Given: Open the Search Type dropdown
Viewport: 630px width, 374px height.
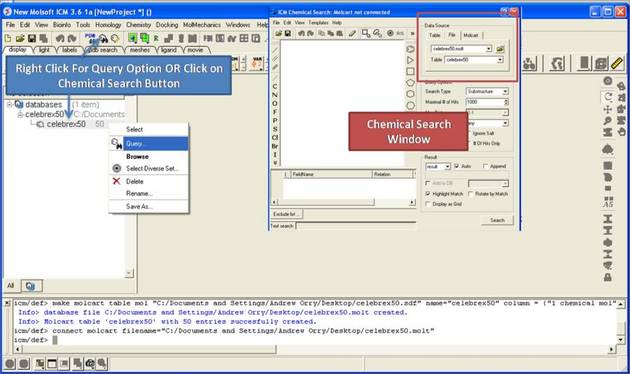Looking at the screenshot, I should (487, 92).
